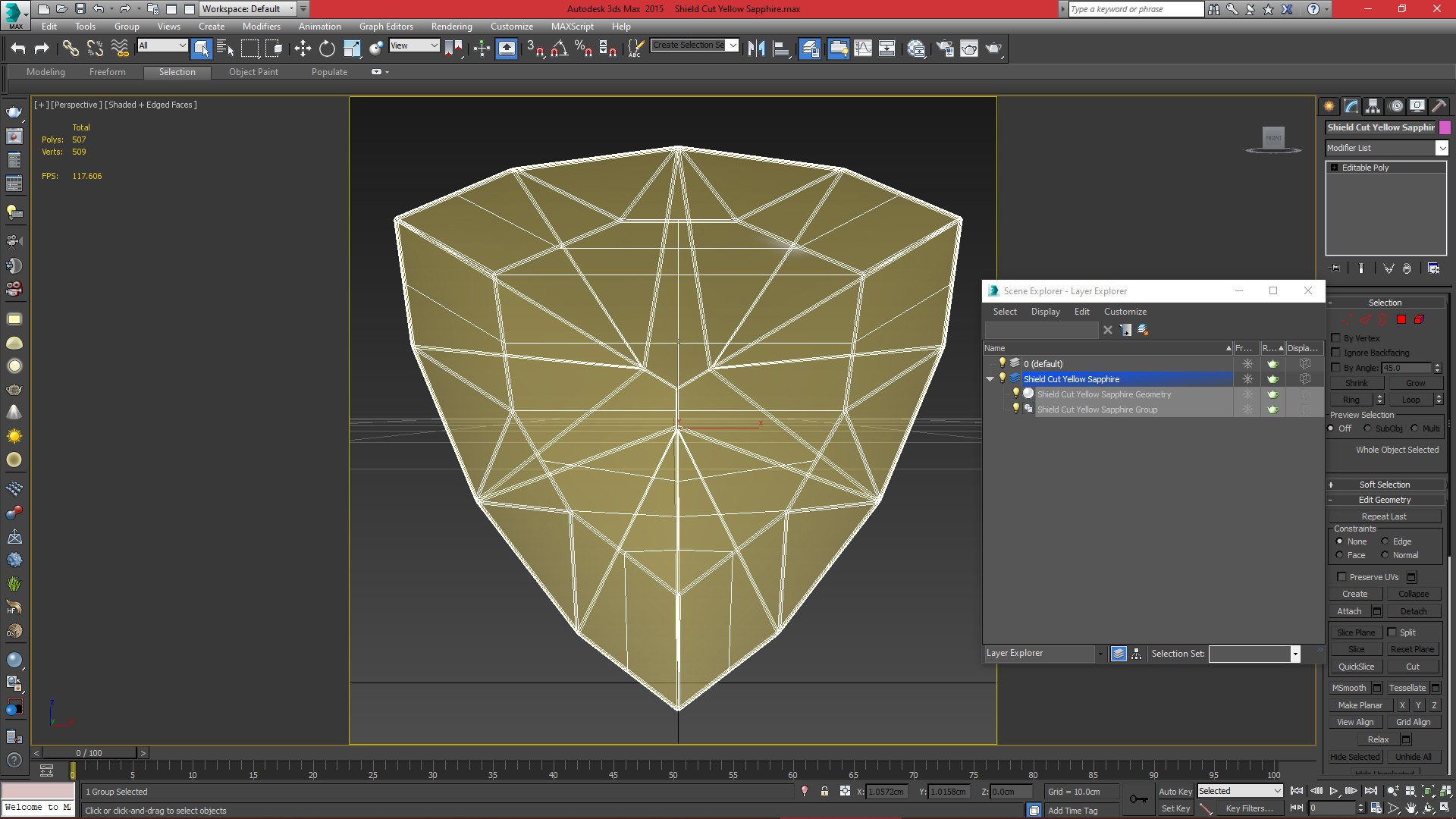Toggle visibility bulb of 0 (default) layer
The width and height of the screenshot is (1456, 819).
pyautogui.click(x=1002, y=363)
